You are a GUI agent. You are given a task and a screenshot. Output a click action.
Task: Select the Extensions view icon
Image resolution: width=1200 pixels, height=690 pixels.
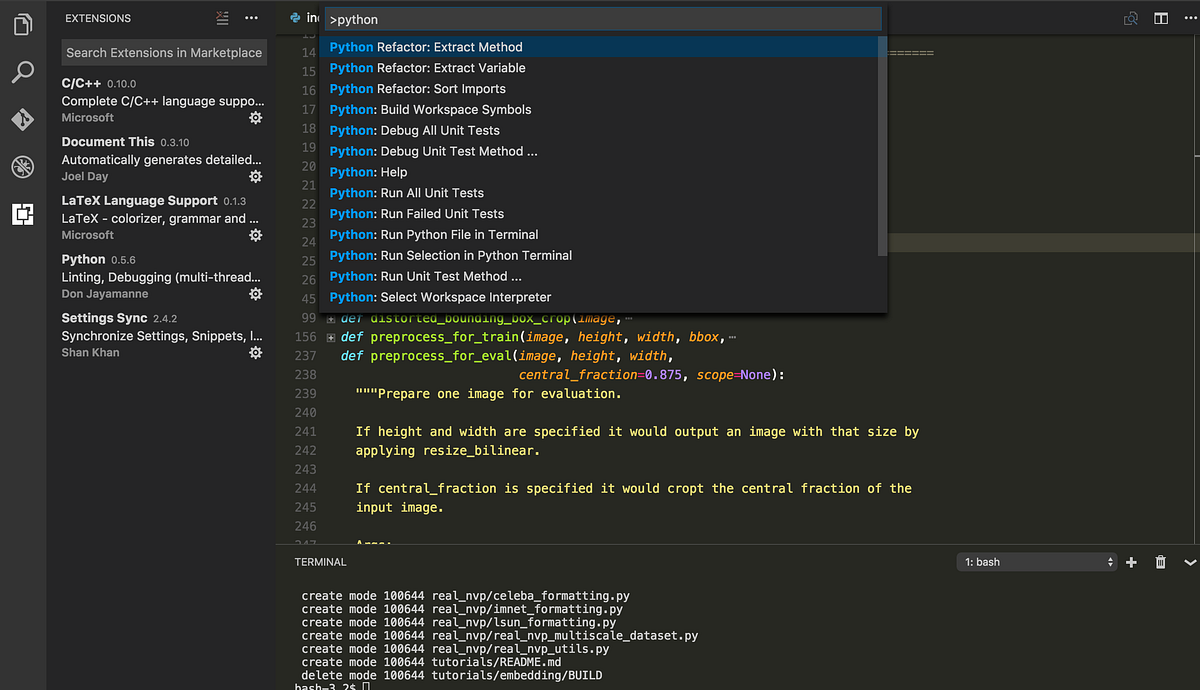click(22, 214)
